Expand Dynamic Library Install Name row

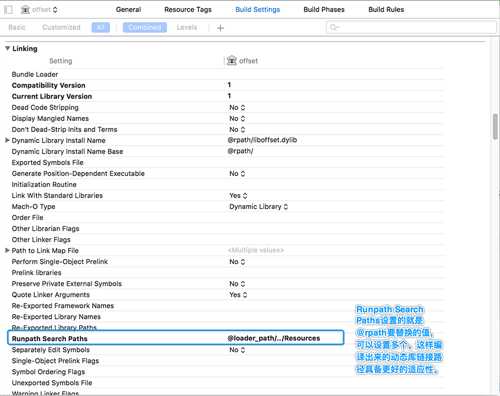[x=7, y=140]
